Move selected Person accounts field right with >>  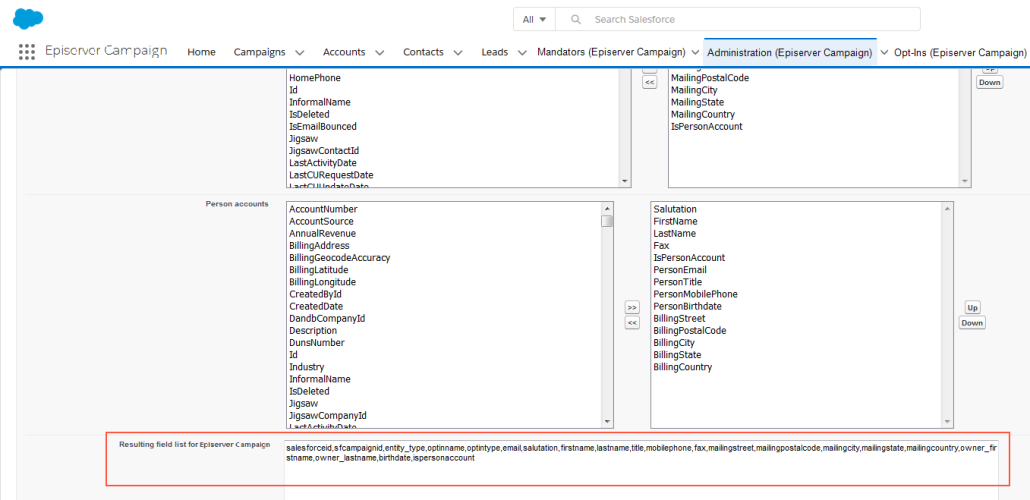tap(632, 307)
